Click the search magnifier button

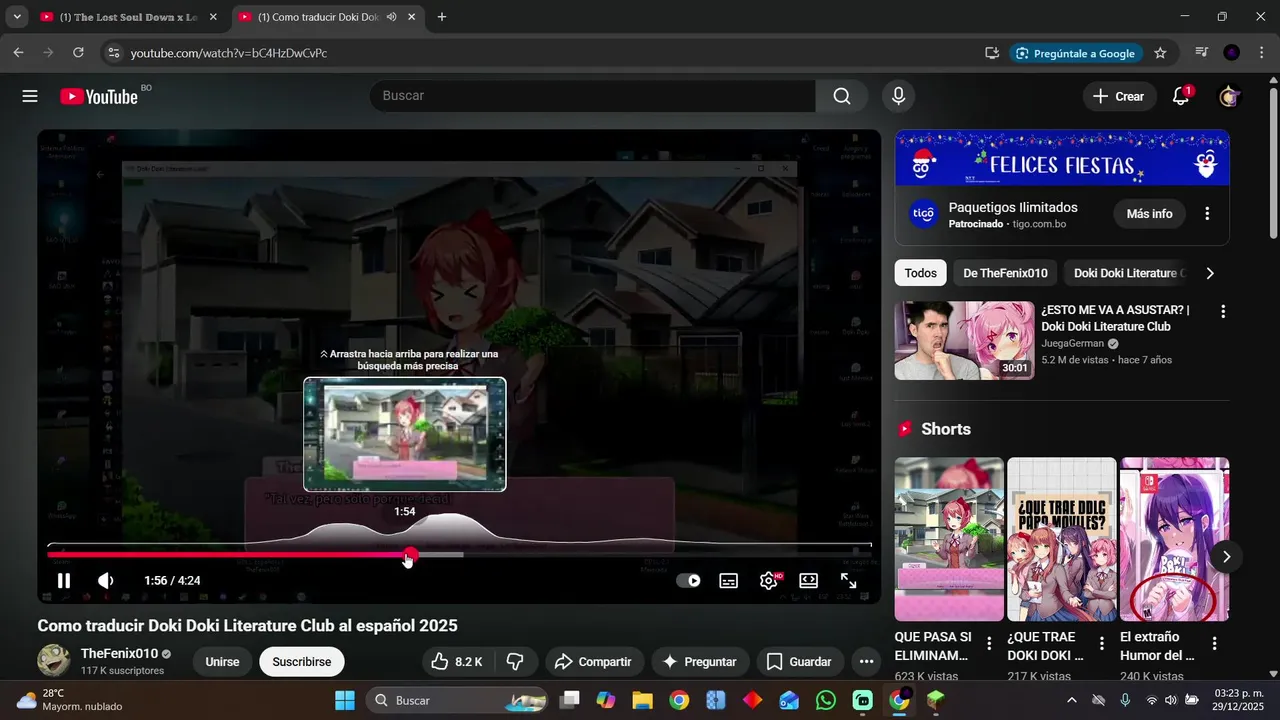842,96
